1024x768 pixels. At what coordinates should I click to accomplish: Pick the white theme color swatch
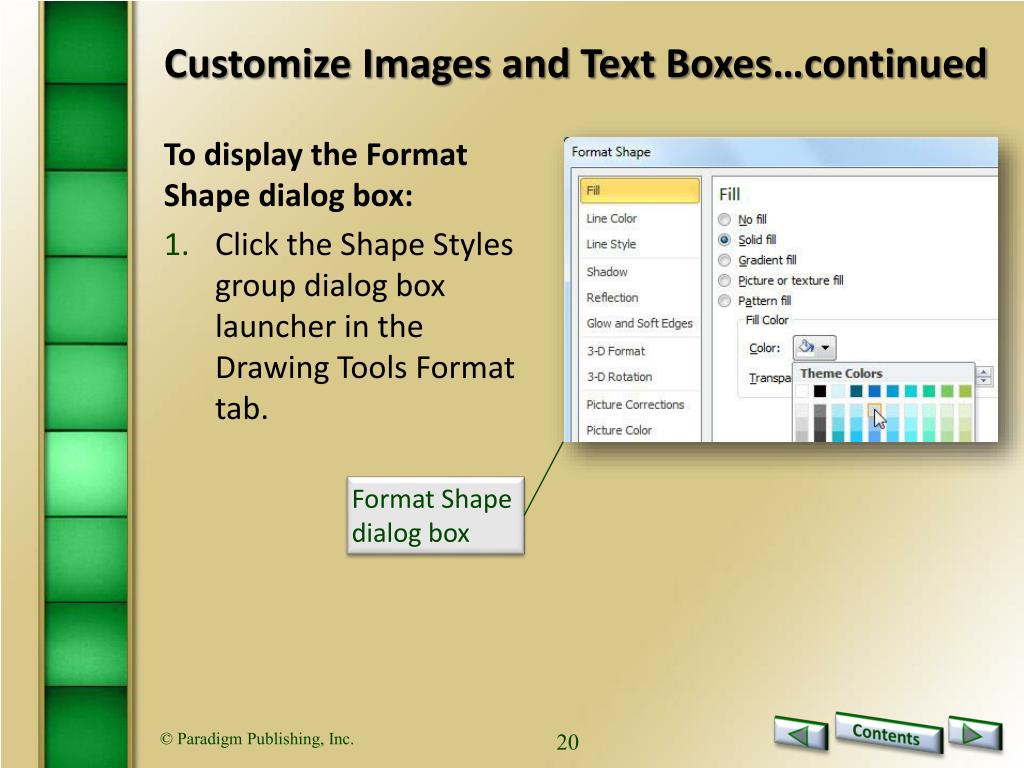(802, 391)
